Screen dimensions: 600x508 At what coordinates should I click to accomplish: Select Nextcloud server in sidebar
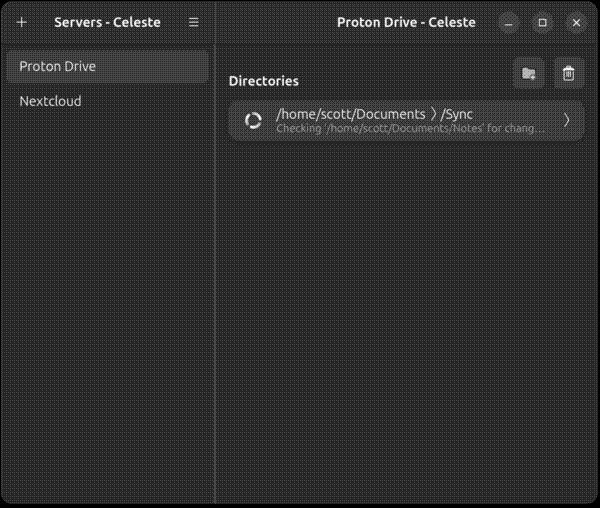coord(108,101)
